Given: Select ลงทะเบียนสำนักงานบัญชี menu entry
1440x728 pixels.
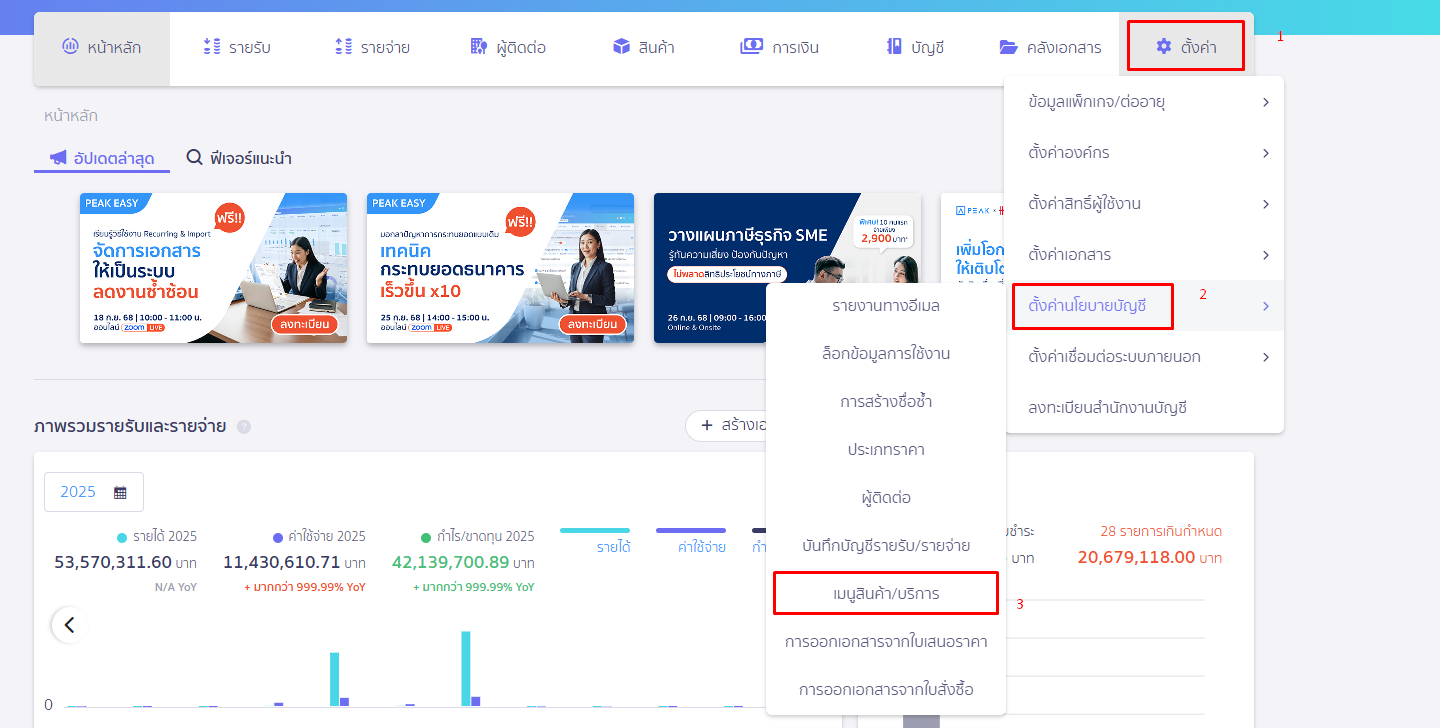Looking at the screenshot, I should click(1144, 408).
